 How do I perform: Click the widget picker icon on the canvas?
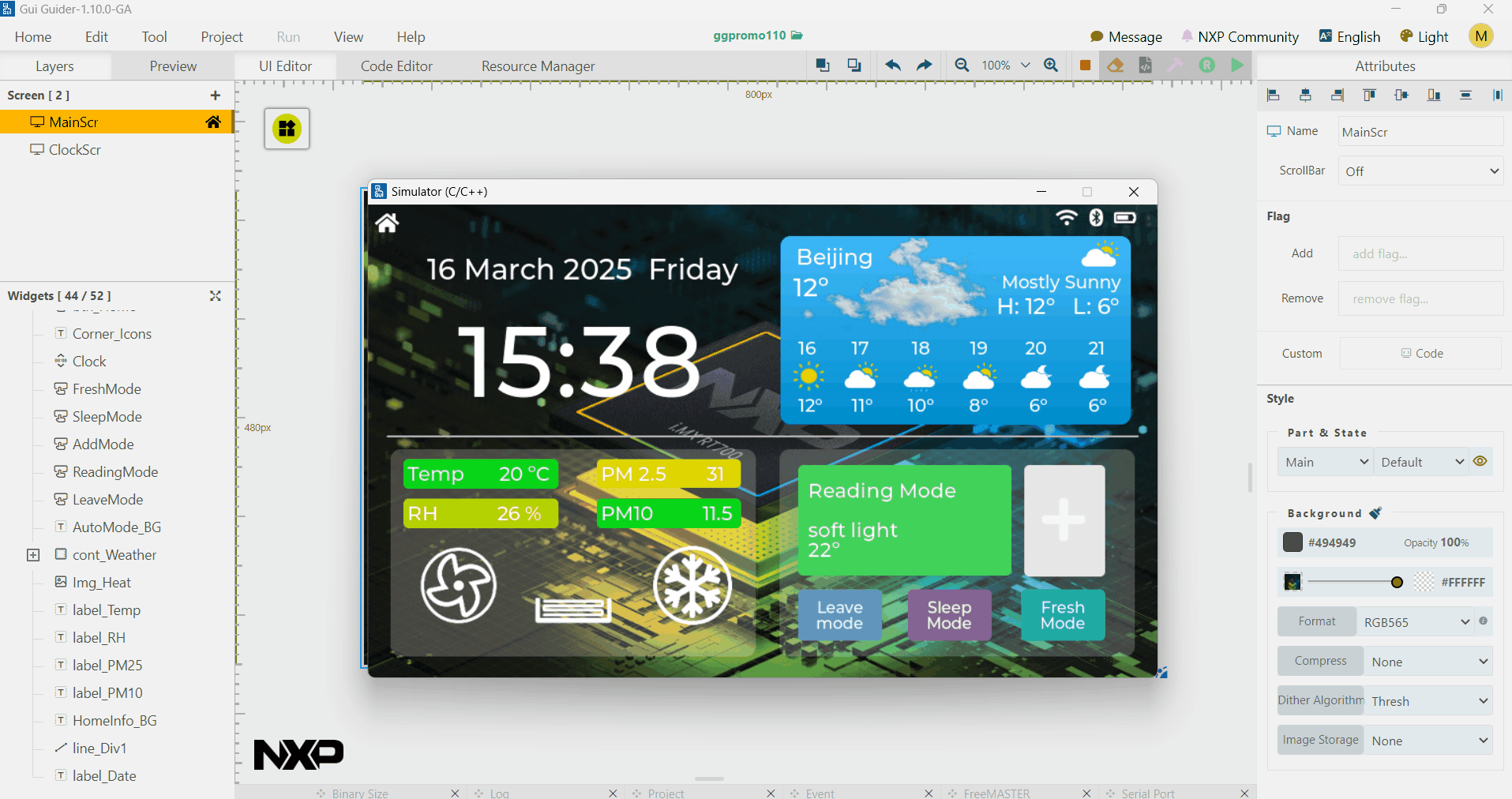coord(286,128)
